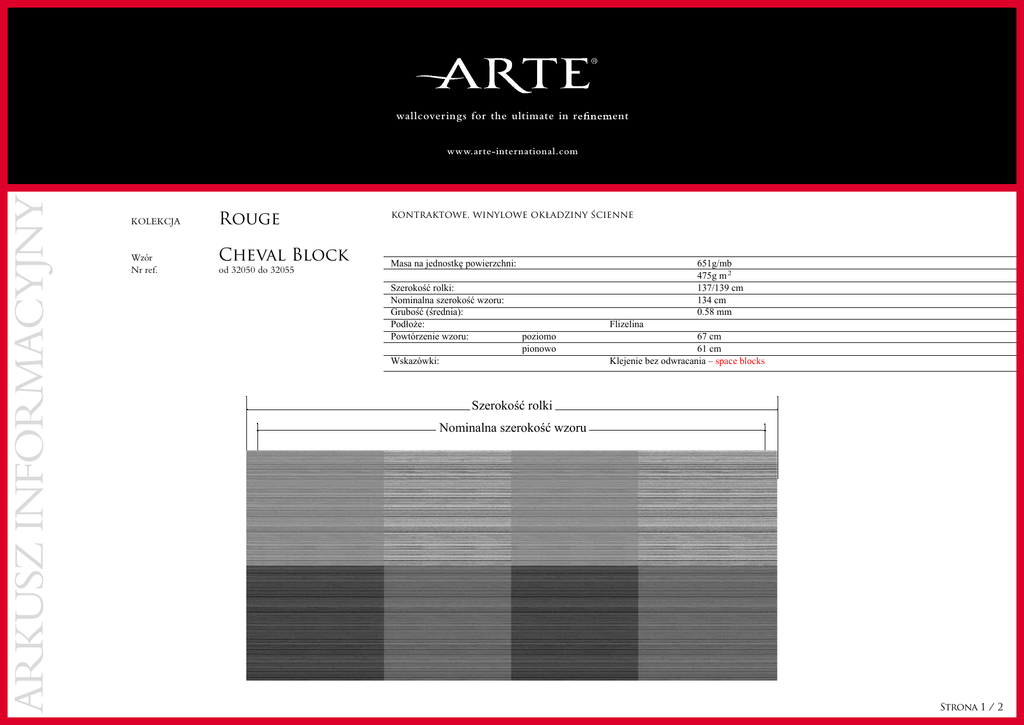Click the ARTE logo in the header
Viewport: 1024px width, 725px height.
511,75
